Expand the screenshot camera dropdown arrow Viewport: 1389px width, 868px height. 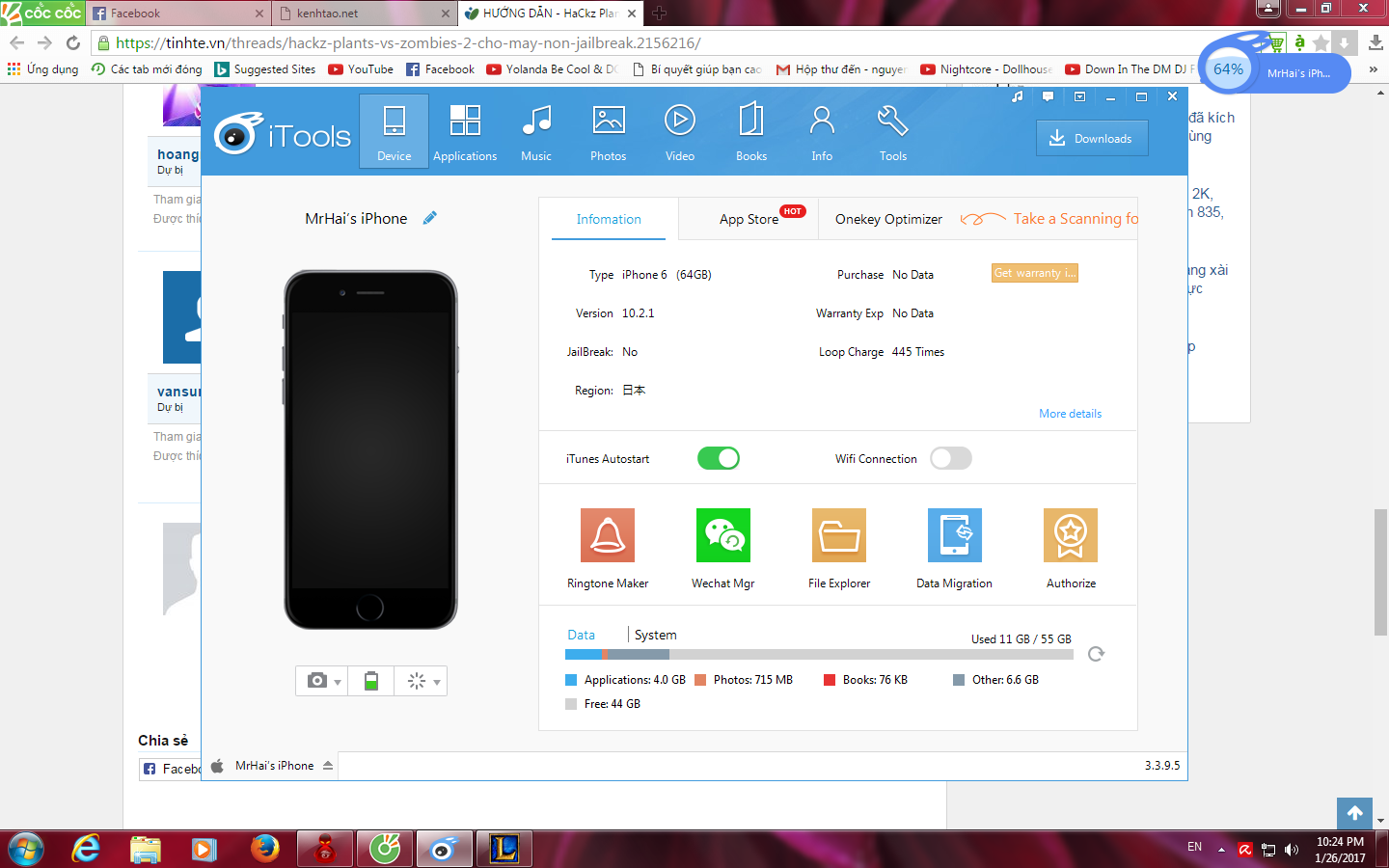(x=338, y=682)
